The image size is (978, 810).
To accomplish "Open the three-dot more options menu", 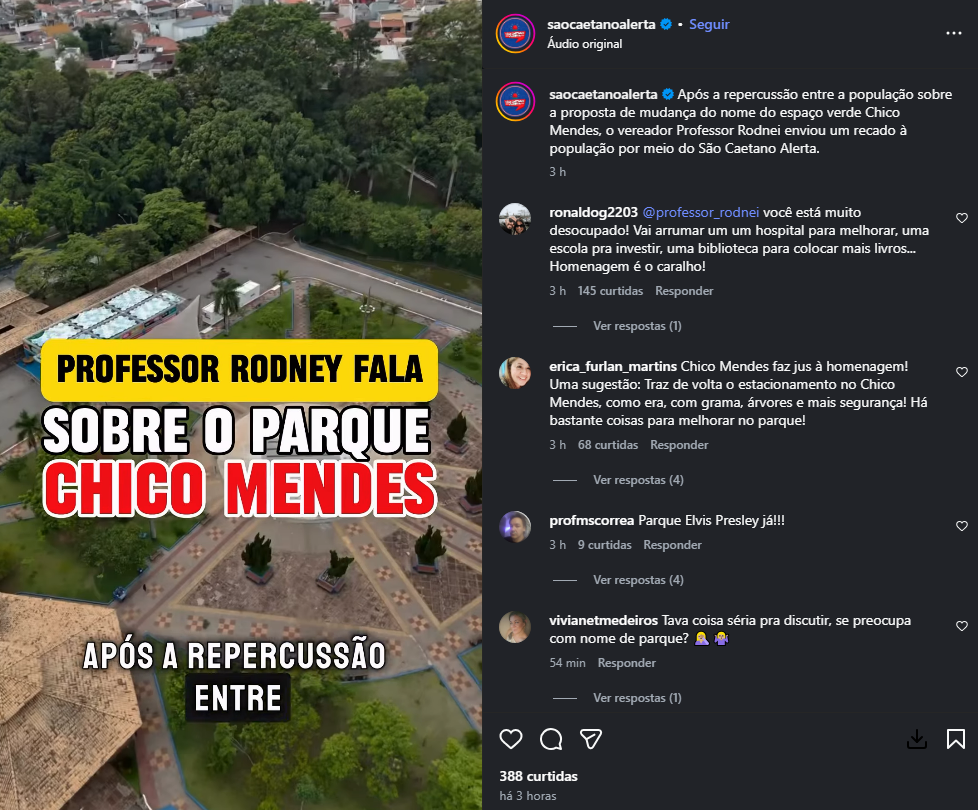I will pyautogui.click(x=954, y=33).
